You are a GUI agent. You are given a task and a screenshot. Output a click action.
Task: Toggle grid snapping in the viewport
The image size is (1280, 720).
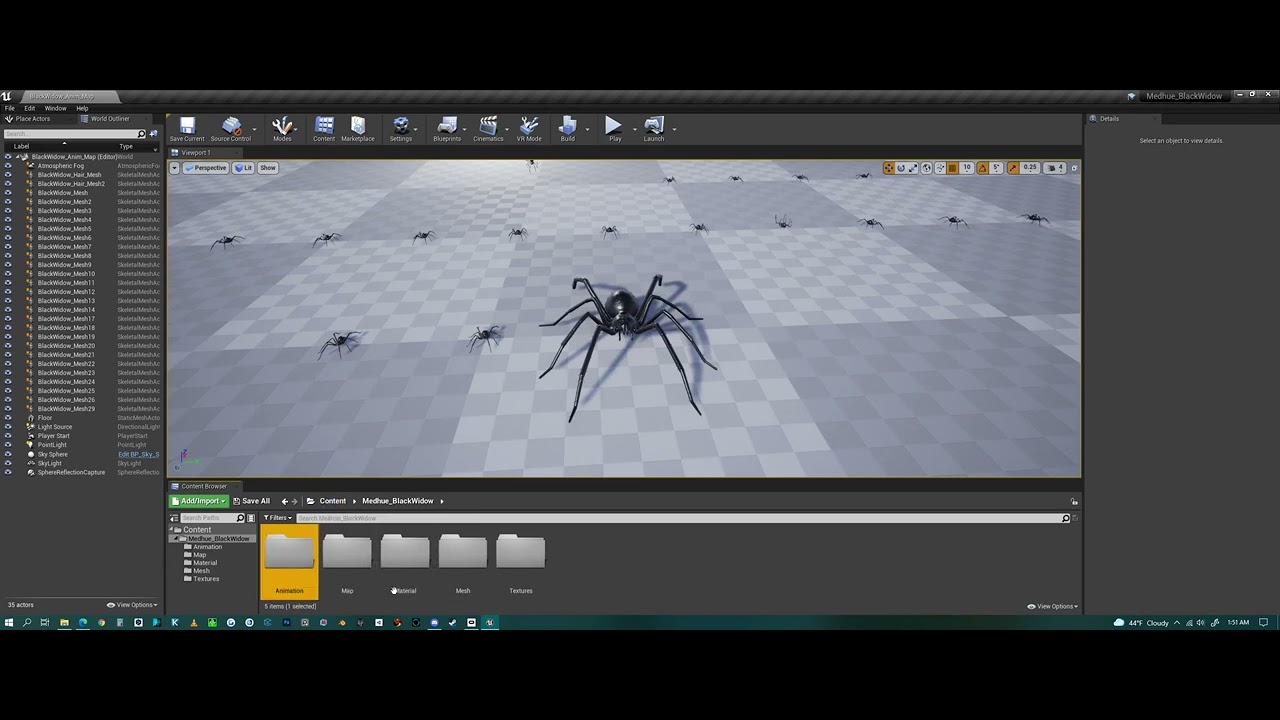pyautogui.click(x=952, y=168)
